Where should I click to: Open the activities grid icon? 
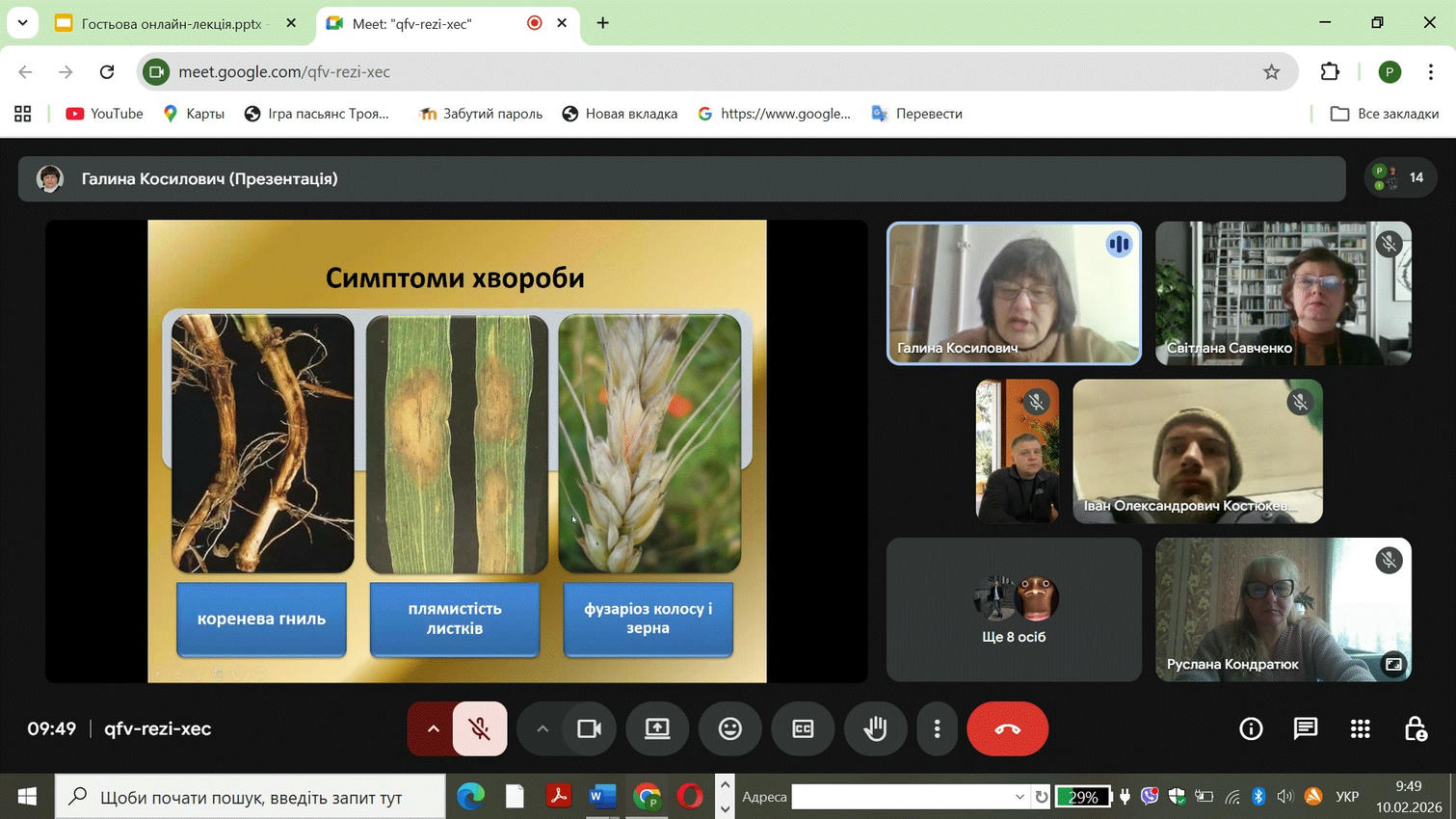pos(1360,729)
